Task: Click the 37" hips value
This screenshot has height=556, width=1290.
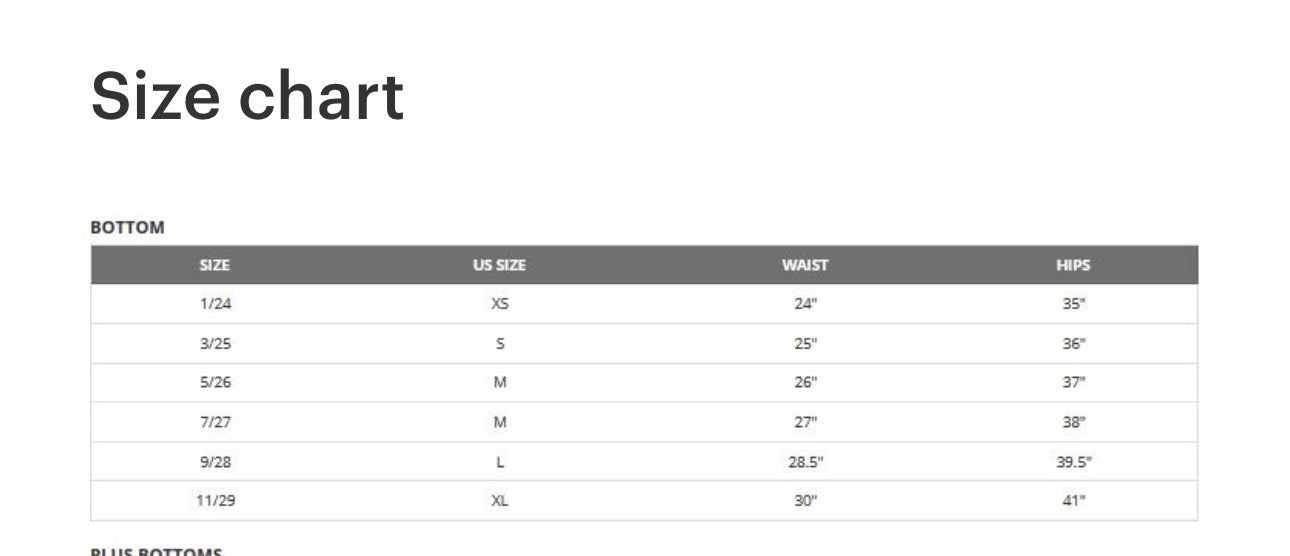Action: coord(1074,382)
